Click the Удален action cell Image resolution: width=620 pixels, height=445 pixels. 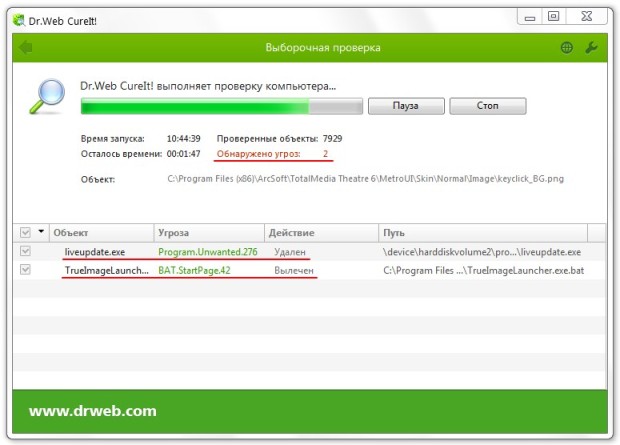(290, 252)
